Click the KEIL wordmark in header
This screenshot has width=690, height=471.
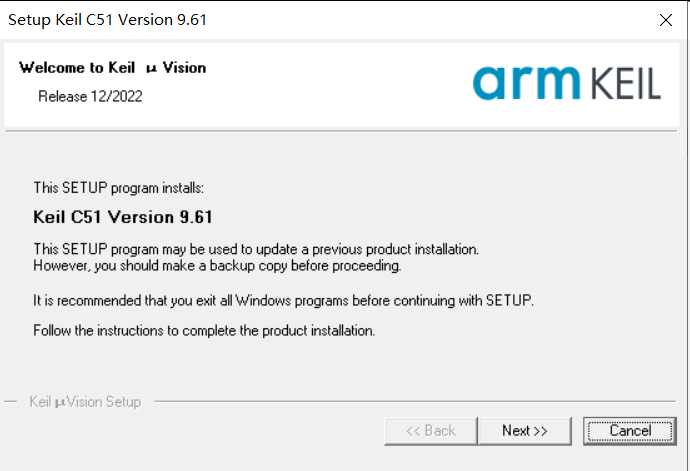625,83
